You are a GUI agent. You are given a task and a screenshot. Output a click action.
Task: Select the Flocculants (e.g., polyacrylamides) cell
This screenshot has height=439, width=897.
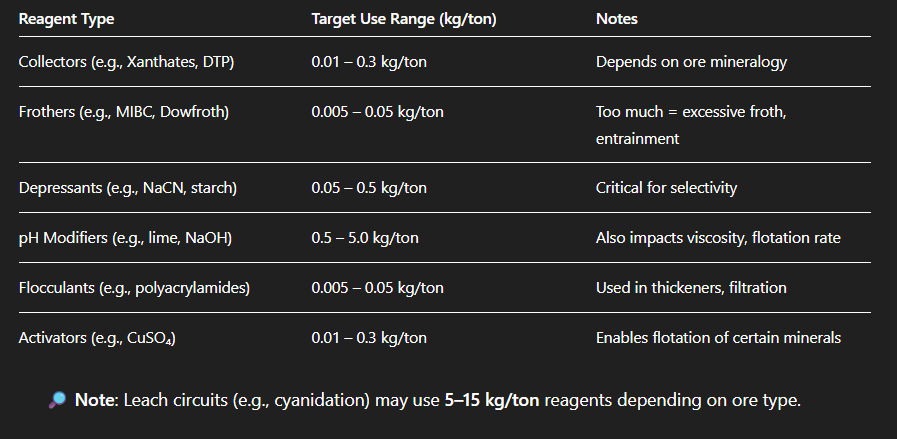(x=134, y=288)
